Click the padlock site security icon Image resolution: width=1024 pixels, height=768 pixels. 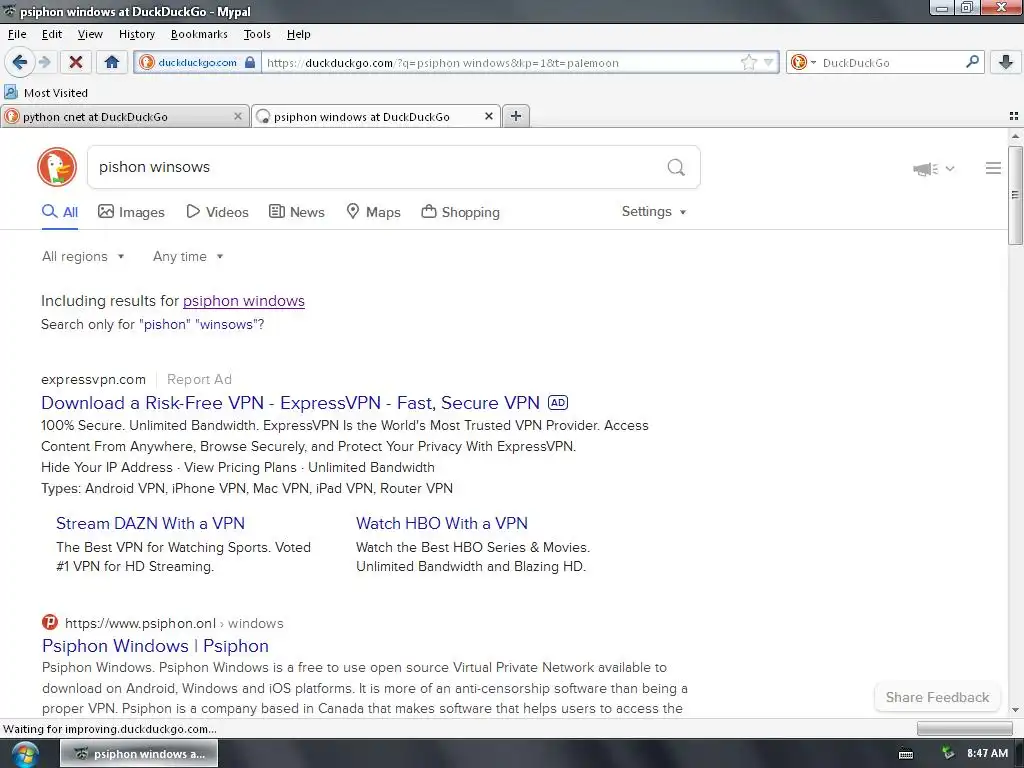coord(250,63)
